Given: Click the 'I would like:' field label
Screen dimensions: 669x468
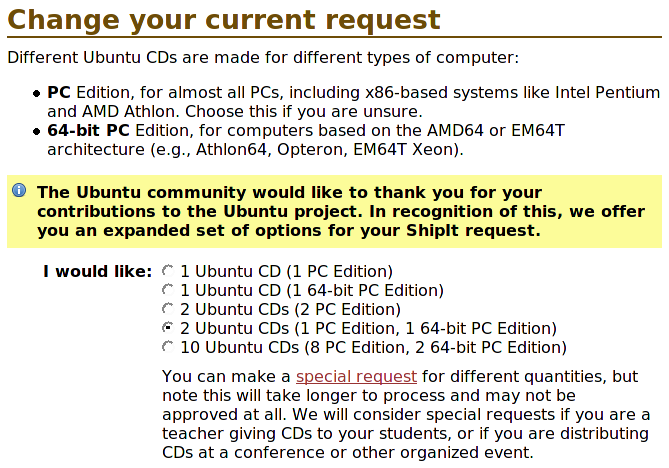Looking at the screenshot, I should click(x=98, y=271).
